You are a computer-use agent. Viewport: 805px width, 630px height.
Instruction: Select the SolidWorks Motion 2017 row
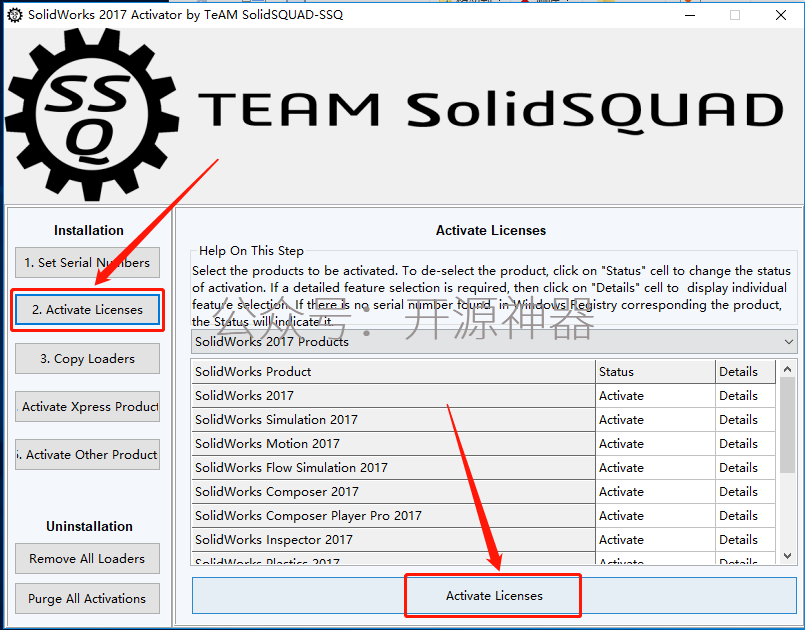[393, 444]
